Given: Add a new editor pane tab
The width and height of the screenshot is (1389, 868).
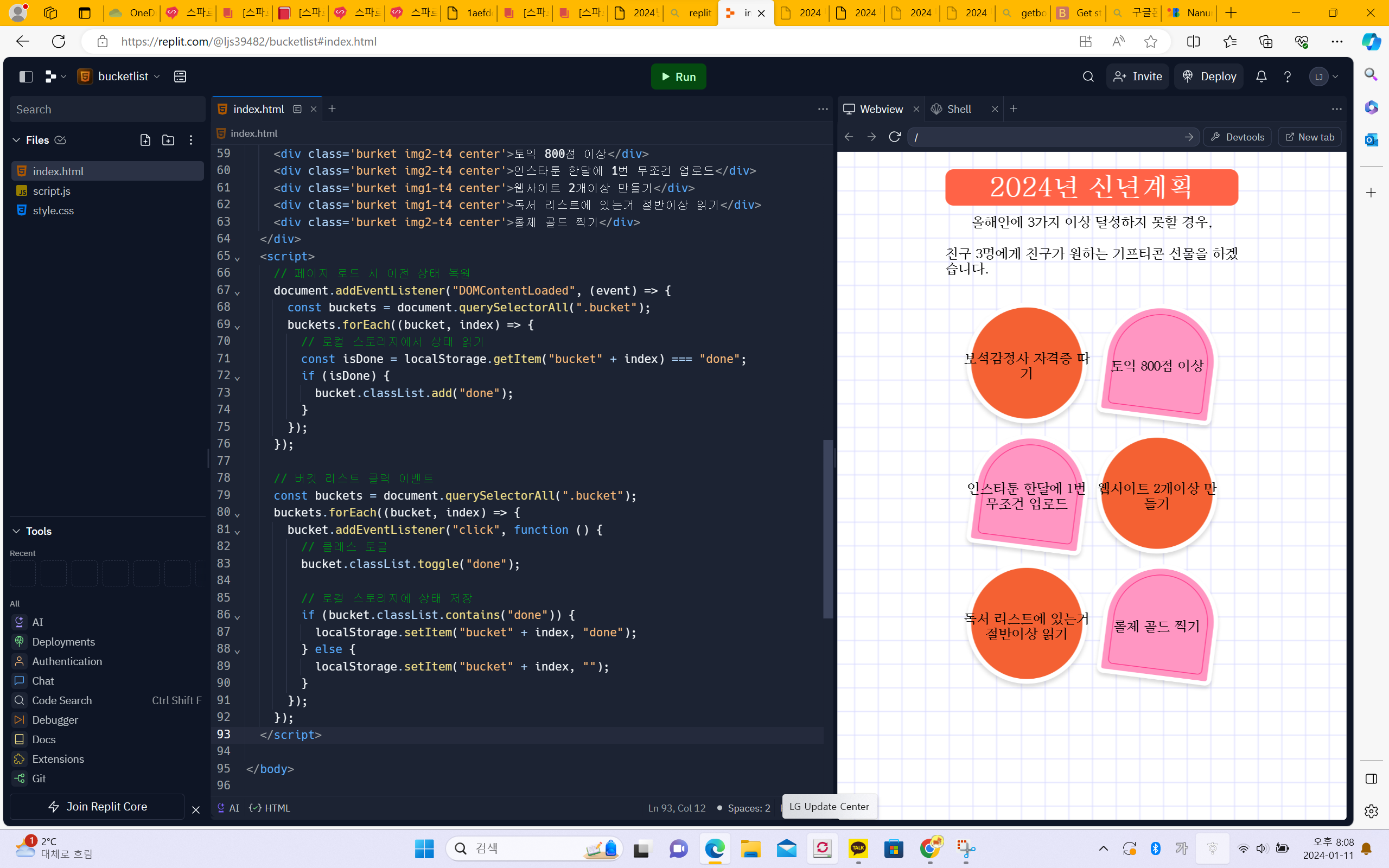Looking at the screenshot, I should (x=332, y=109).
